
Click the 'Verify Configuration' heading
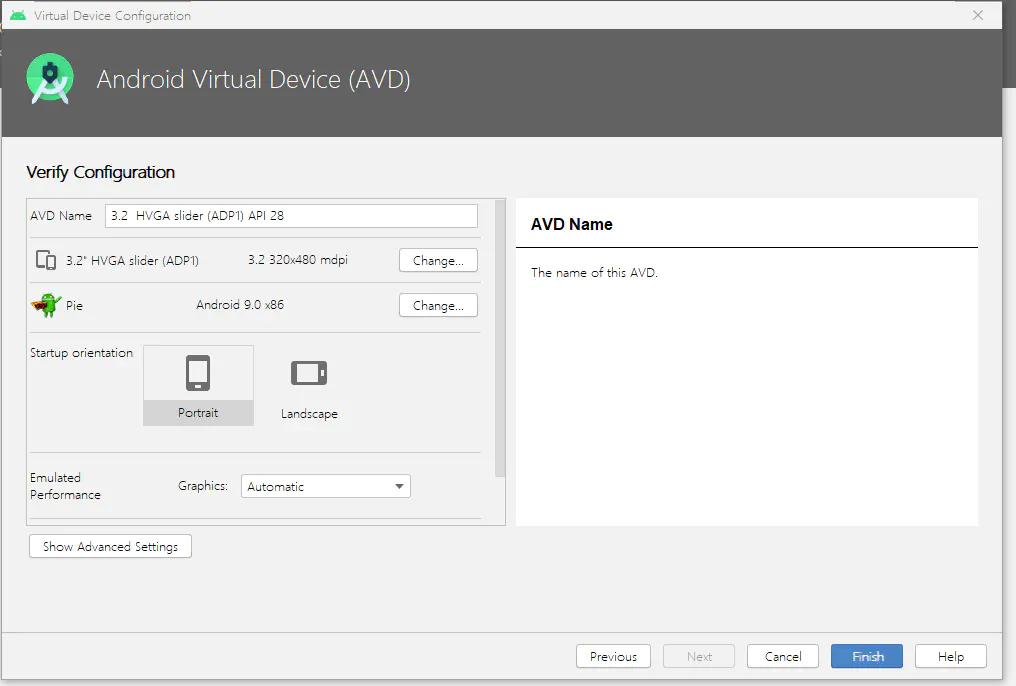[x=100, y=172]
